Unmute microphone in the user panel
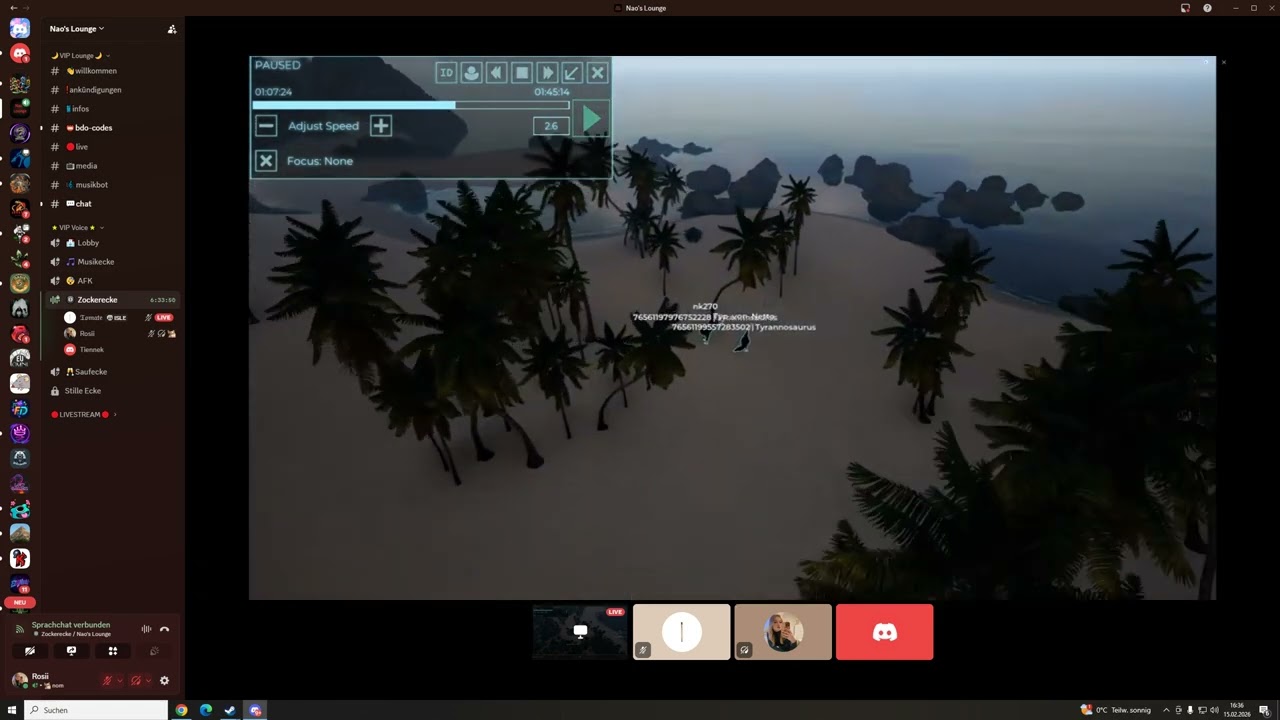This screenshot has height=720, width=1280. (107, 681)
